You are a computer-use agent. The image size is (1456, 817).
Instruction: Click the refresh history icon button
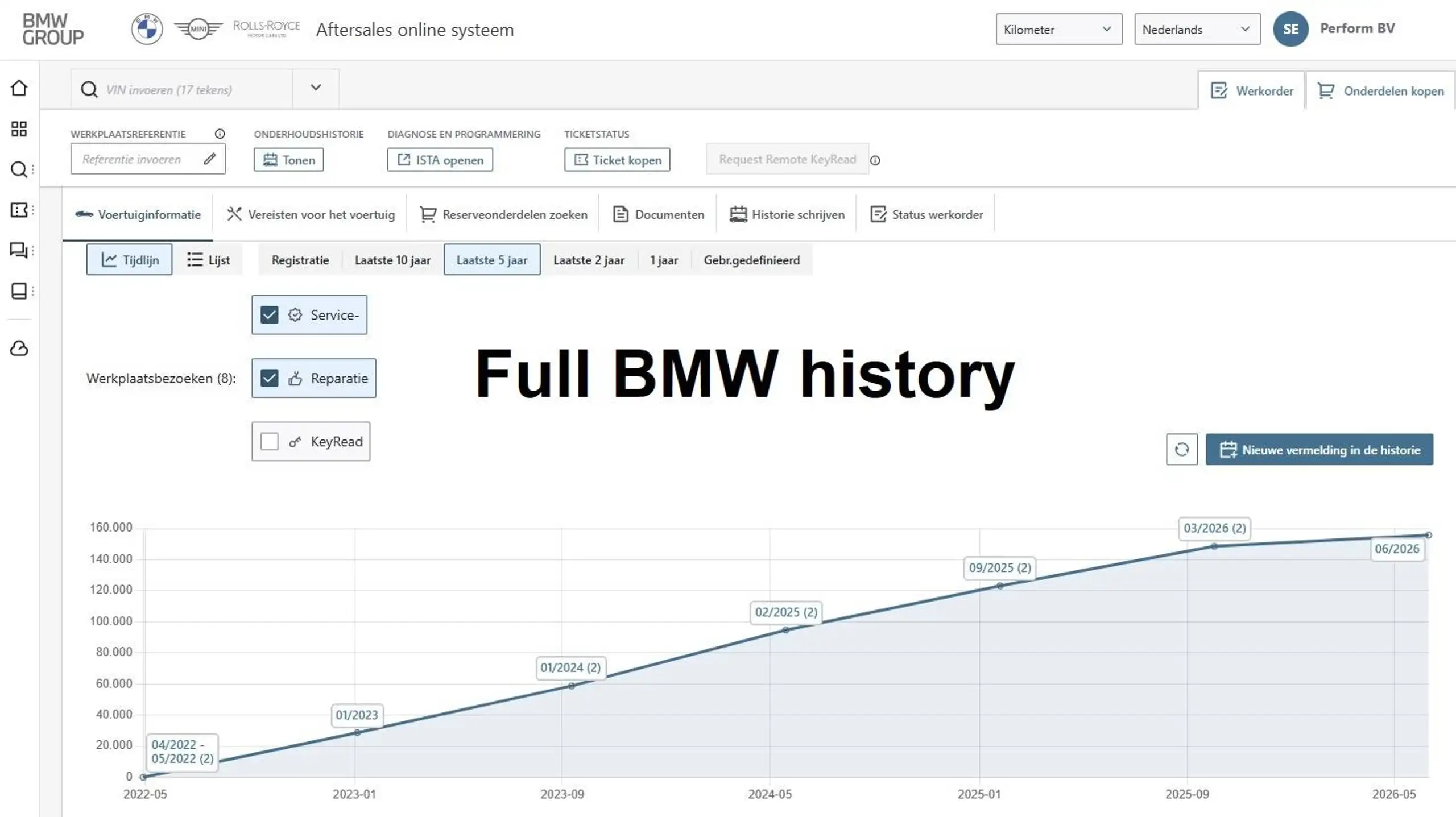point(1181,450)
